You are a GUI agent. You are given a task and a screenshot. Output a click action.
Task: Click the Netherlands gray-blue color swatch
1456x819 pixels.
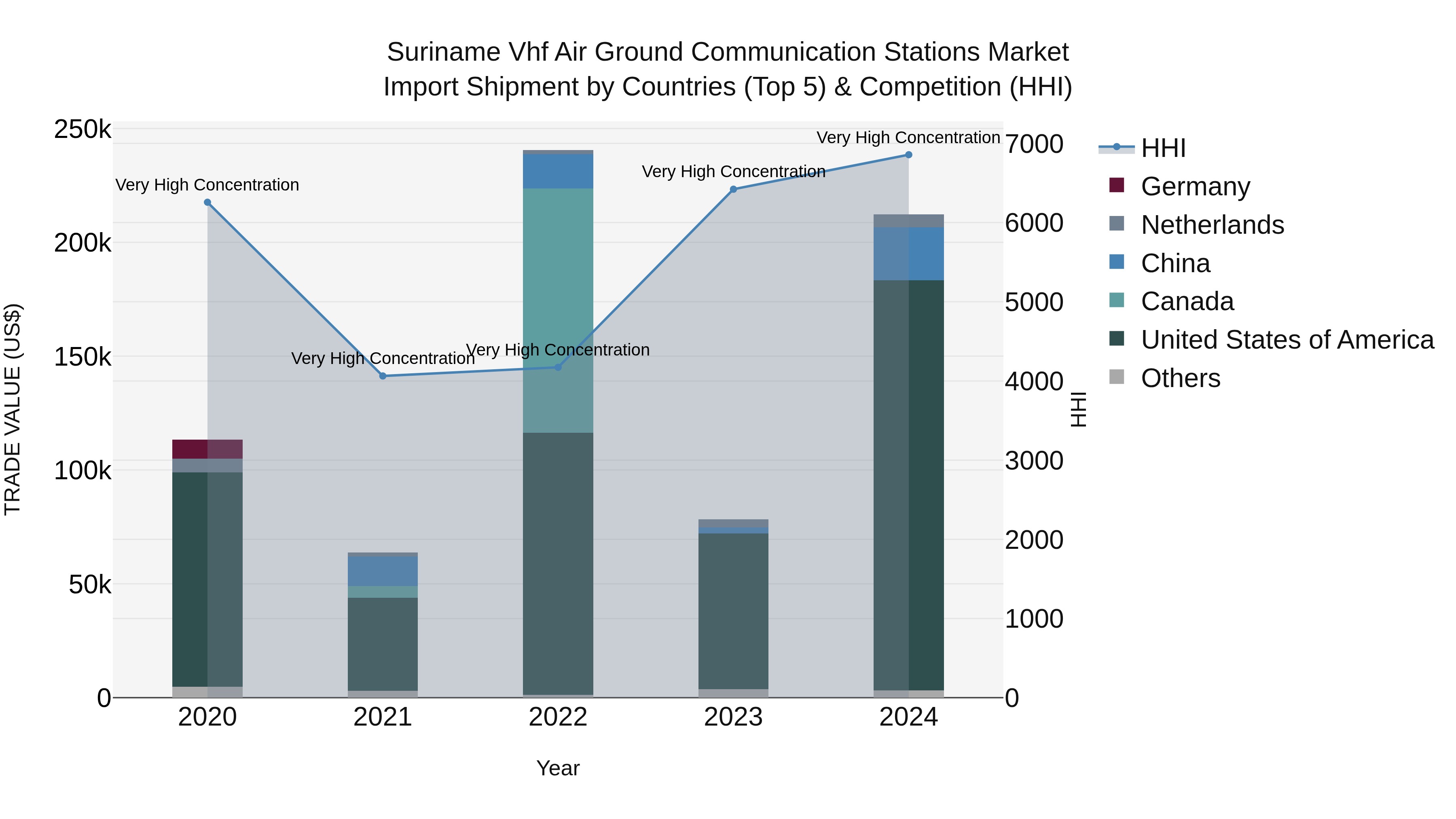point(1117,223)
